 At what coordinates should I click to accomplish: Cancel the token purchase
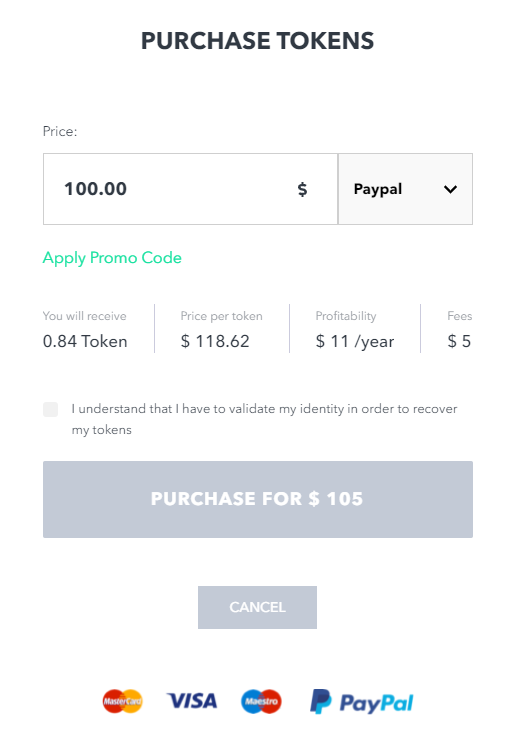[x=257, y=607]
